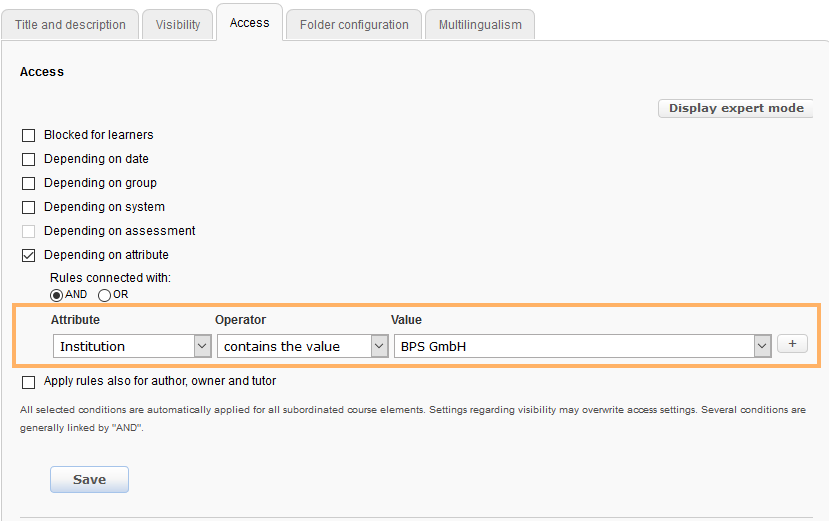Image resolution: width=829 pixels, height=521 pixels.
Task: Go to Folder configuration tab
Action: pyautogui.click(x=354, y=25)
